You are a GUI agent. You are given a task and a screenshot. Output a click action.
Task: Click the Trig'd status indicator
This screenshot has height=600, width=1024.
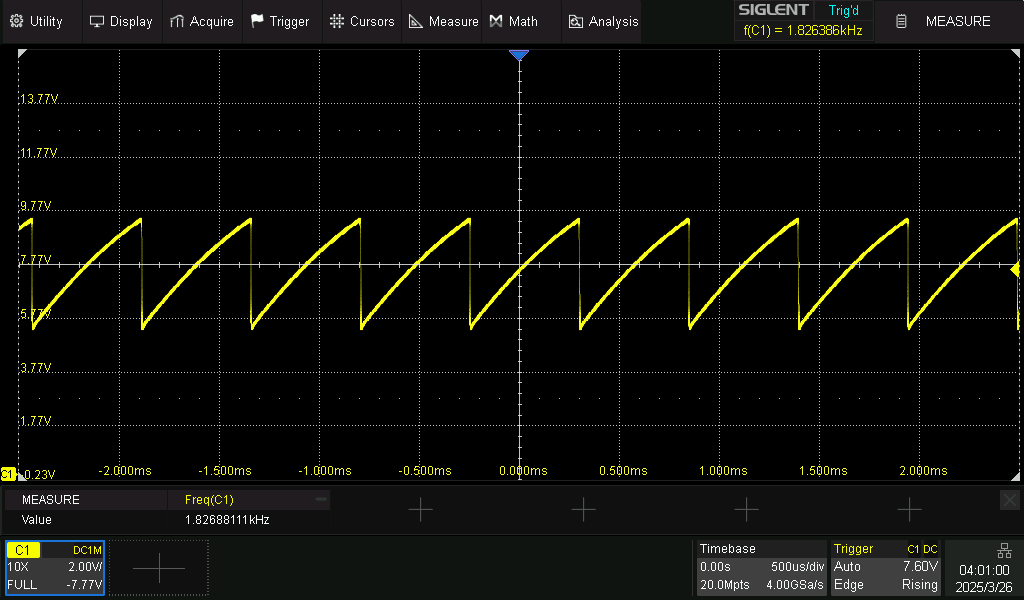tap(843, 10)
